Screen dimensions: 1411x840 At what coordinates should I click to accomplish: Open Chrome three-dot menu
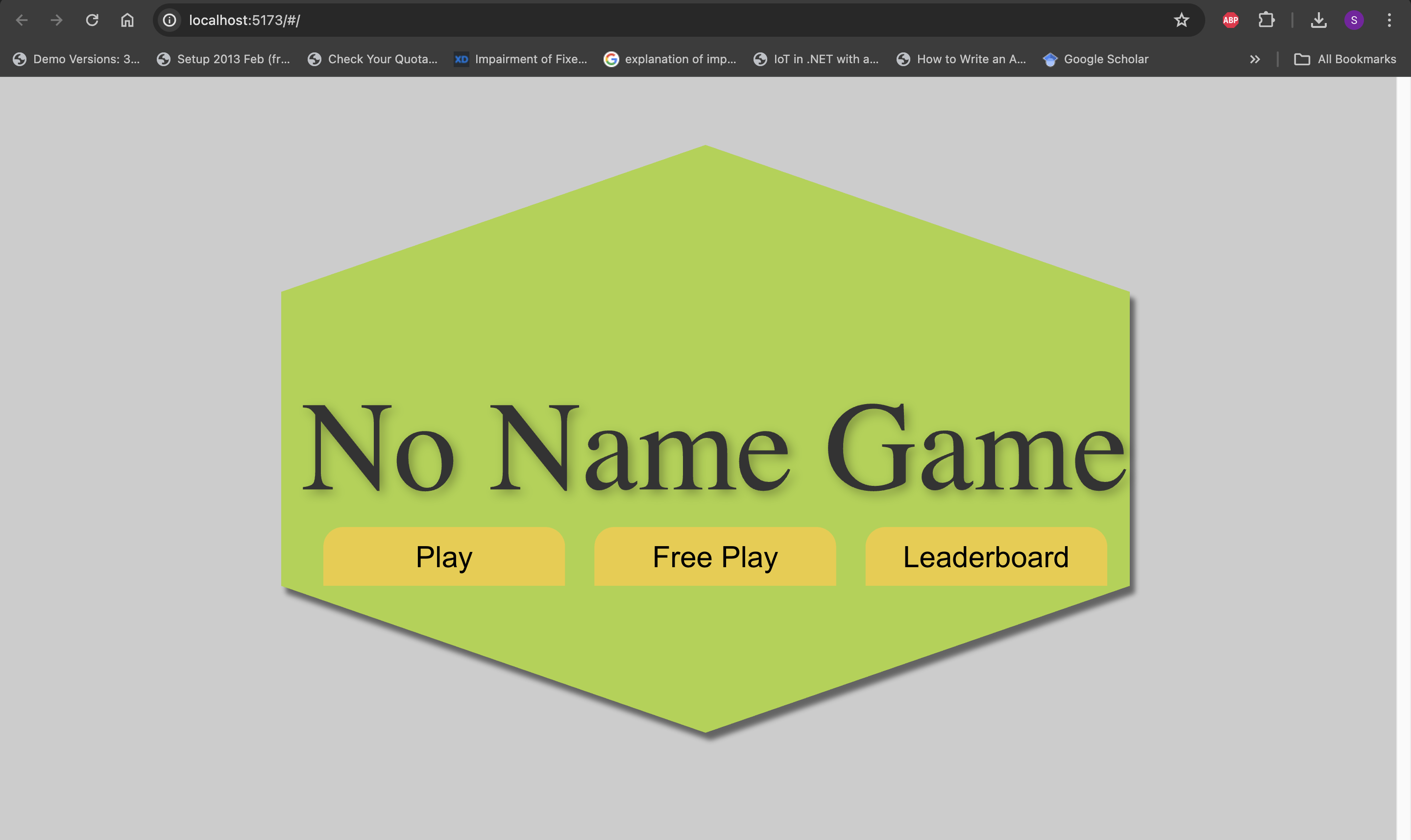(1389, 21)
